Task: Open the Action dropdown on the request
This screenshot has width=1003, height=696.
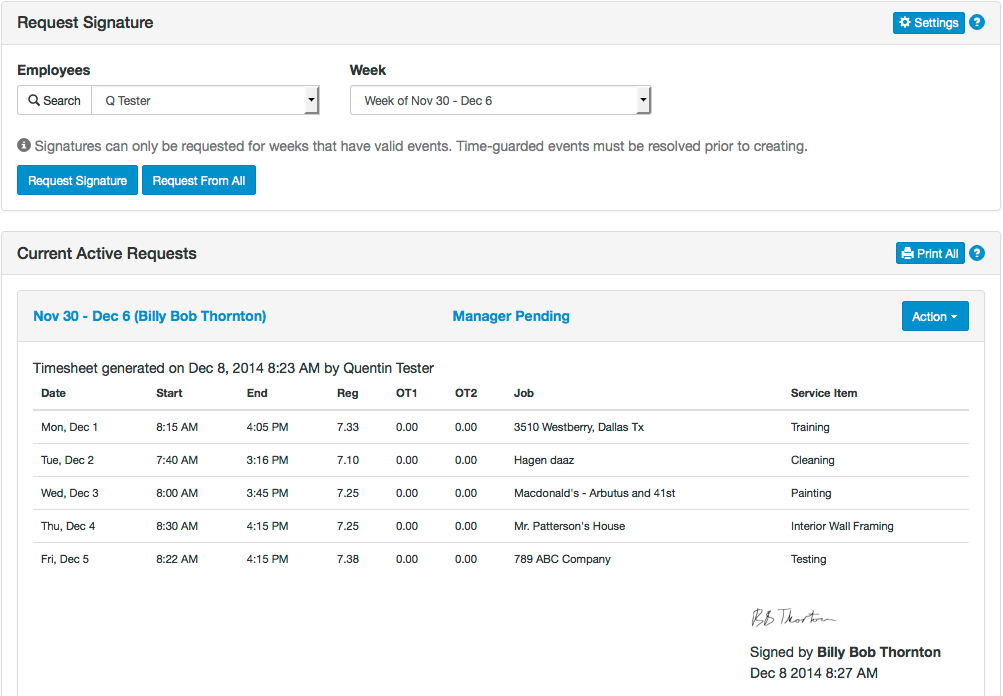Action: pyautogui.click(x=934, y=315)
